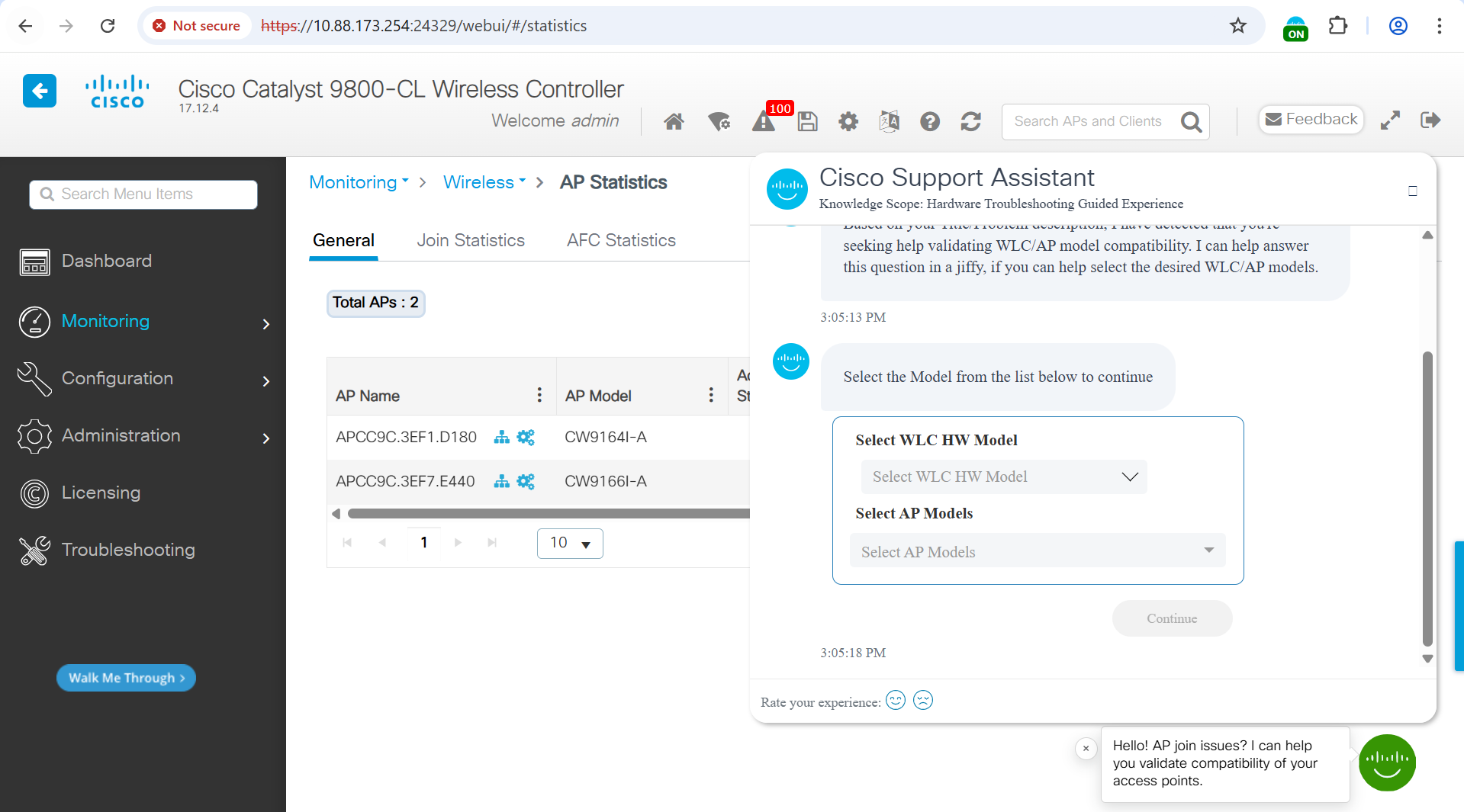Click the browser back arrow

click(25, 26)
